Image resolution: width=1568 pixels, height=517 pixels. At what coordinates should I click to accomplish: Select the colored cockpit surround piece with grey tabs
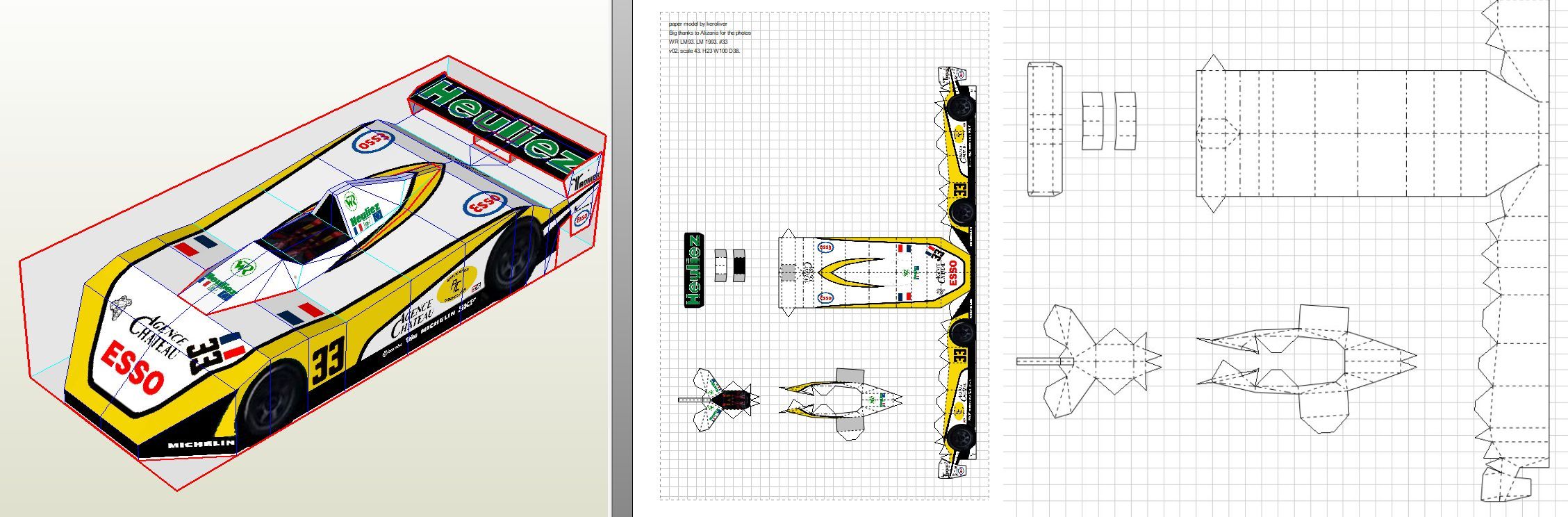[841, 403]
